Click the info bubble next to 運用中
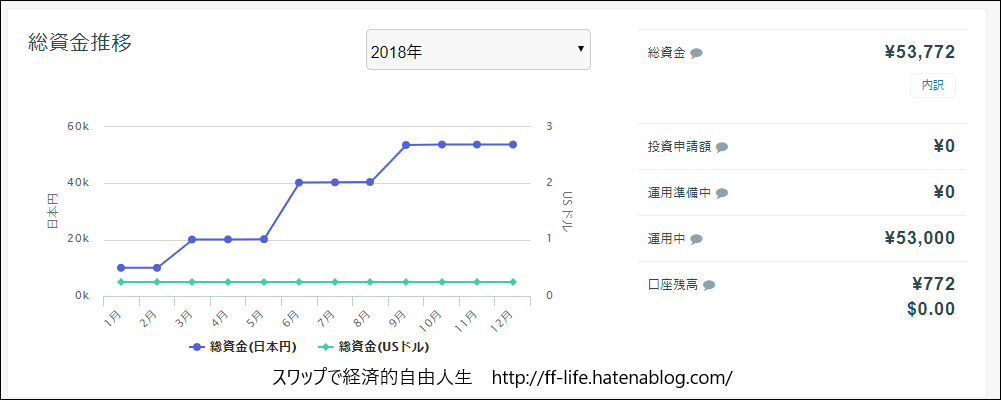Viewport: 1001px width, 400px height. click(696, 239)
